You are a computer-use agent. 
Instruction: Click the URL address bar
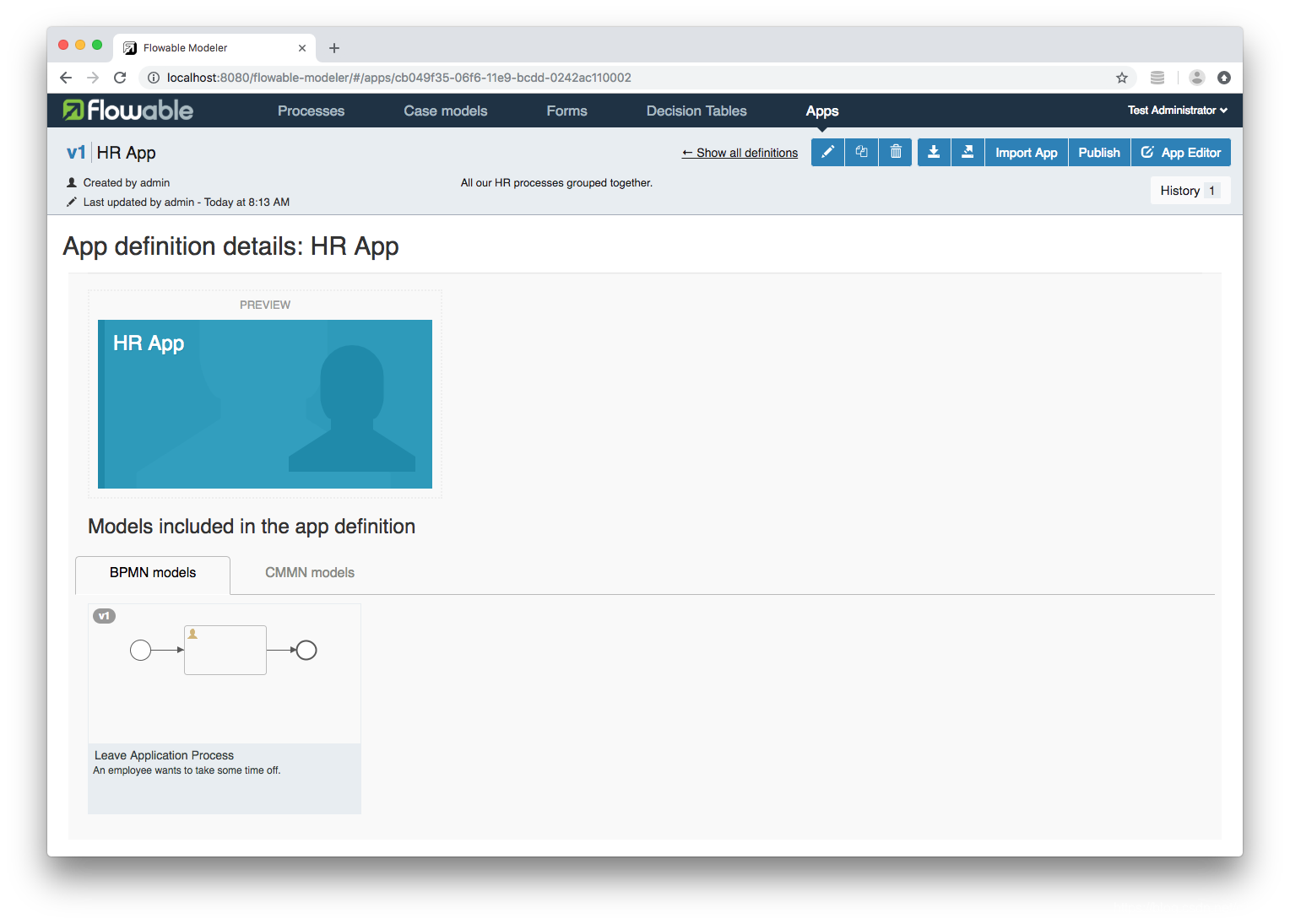(x=637, y=78)
